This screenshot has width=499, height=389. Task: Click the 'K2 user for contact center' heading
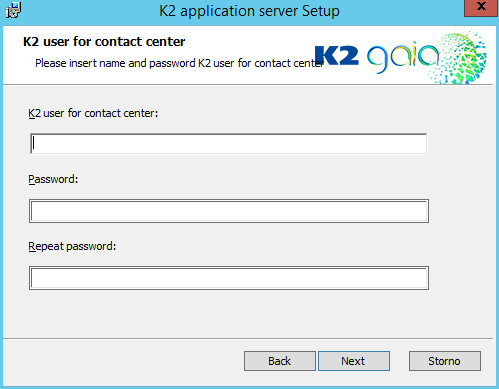[x=104, y=42]
